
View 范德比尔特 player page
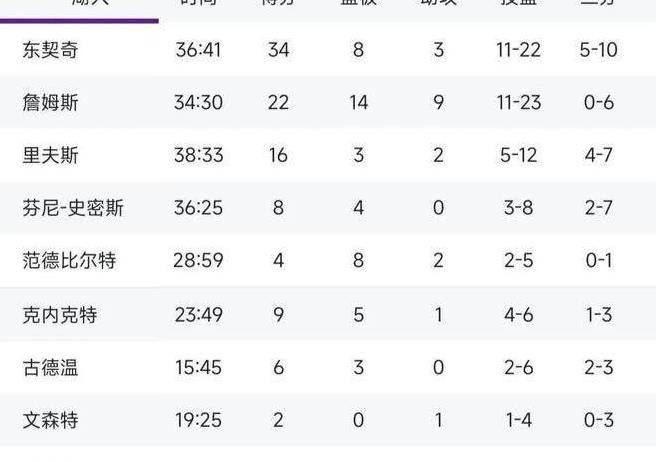point(69,260)
